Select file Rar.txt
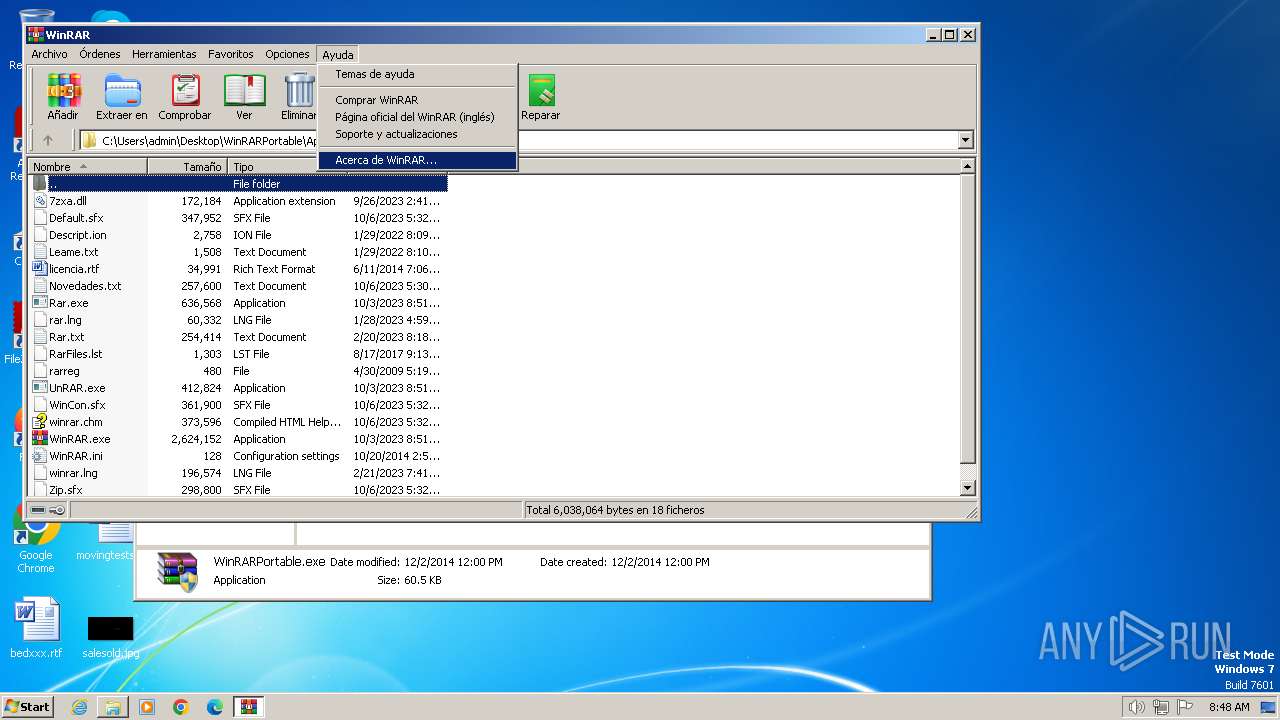This screenshot has width=1280, height=720. pos(66,337)
